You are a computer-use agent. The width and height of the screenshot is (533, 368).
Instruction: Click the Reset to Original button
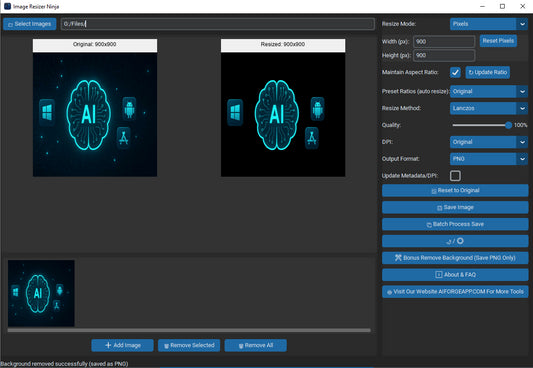pos(455,190)
